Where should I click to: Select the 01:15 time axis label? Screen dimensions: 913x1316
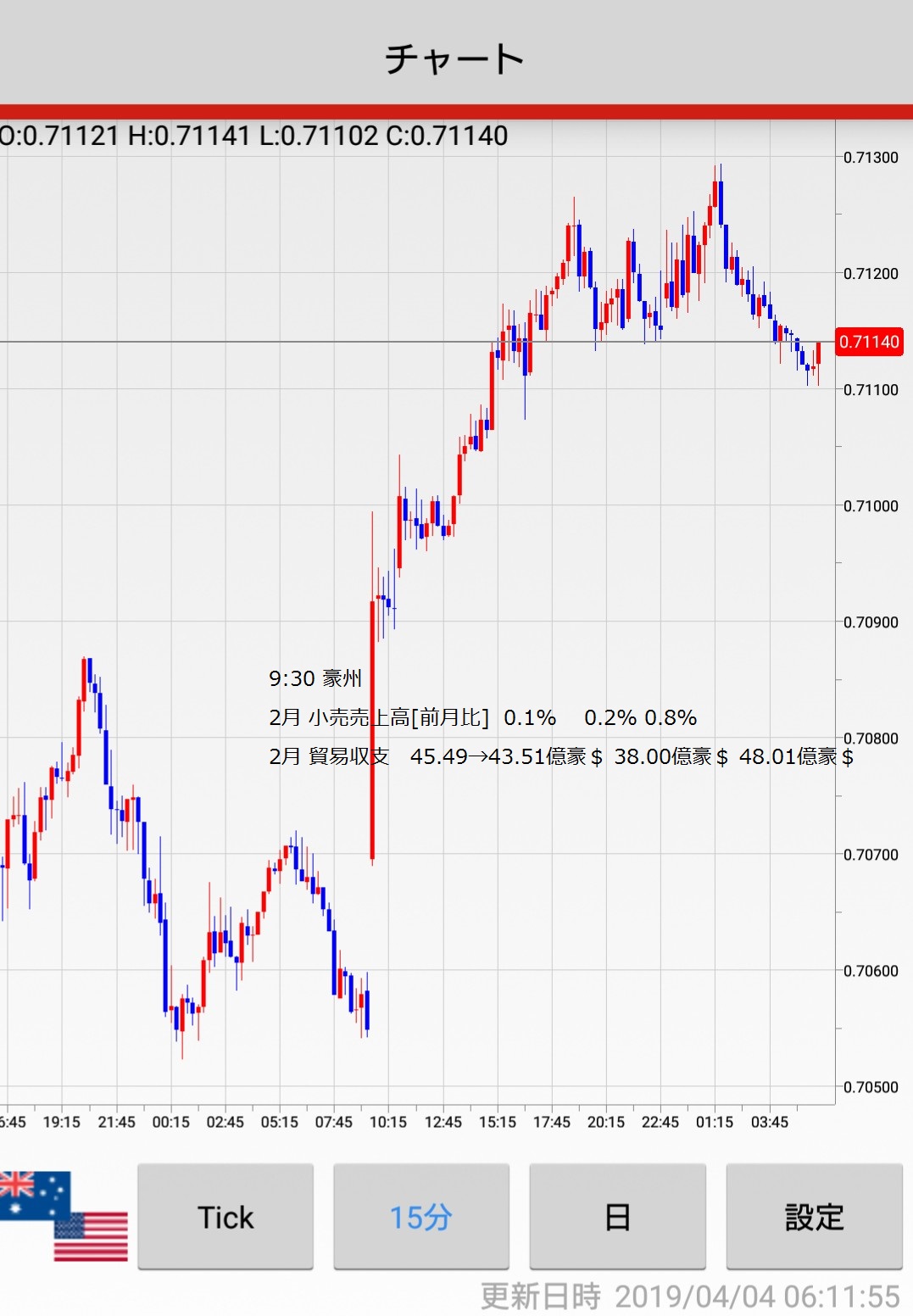tap(715, 1122)
